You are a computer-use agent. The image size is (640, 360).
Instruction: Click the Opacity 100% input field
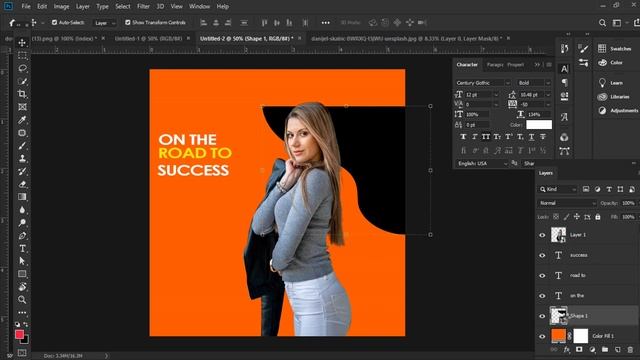click(628, 203)
